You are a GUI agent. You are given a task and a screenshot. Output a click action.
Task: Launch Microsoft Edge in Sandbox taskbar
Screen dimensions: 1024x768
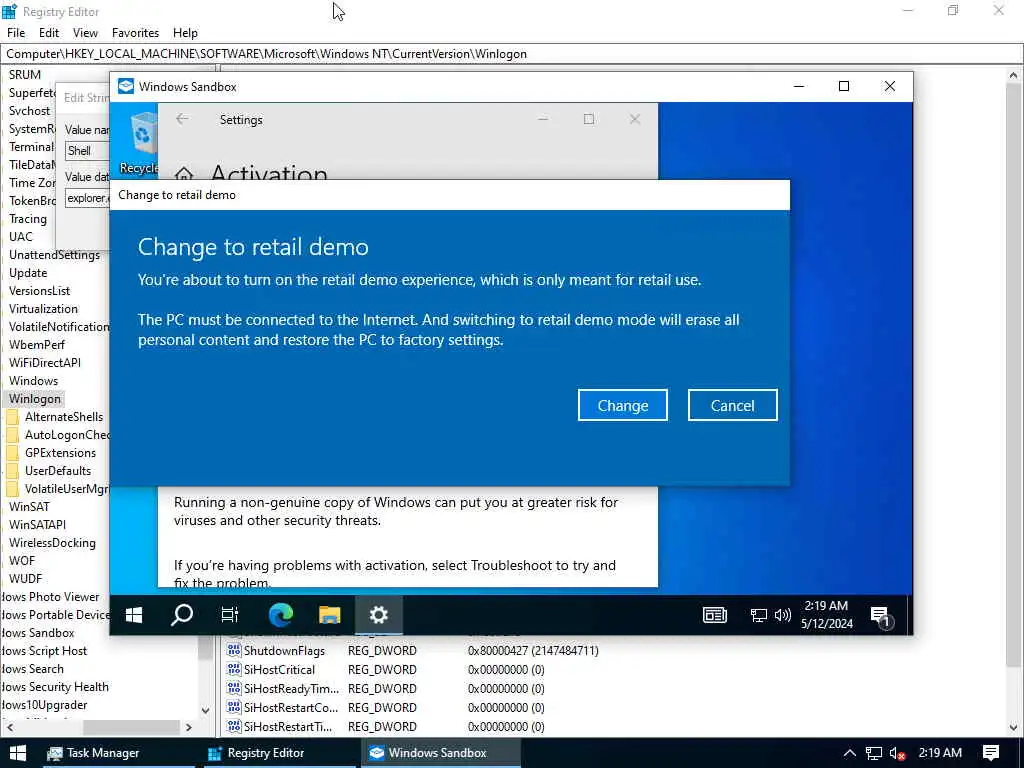click(x=281, y=615)
